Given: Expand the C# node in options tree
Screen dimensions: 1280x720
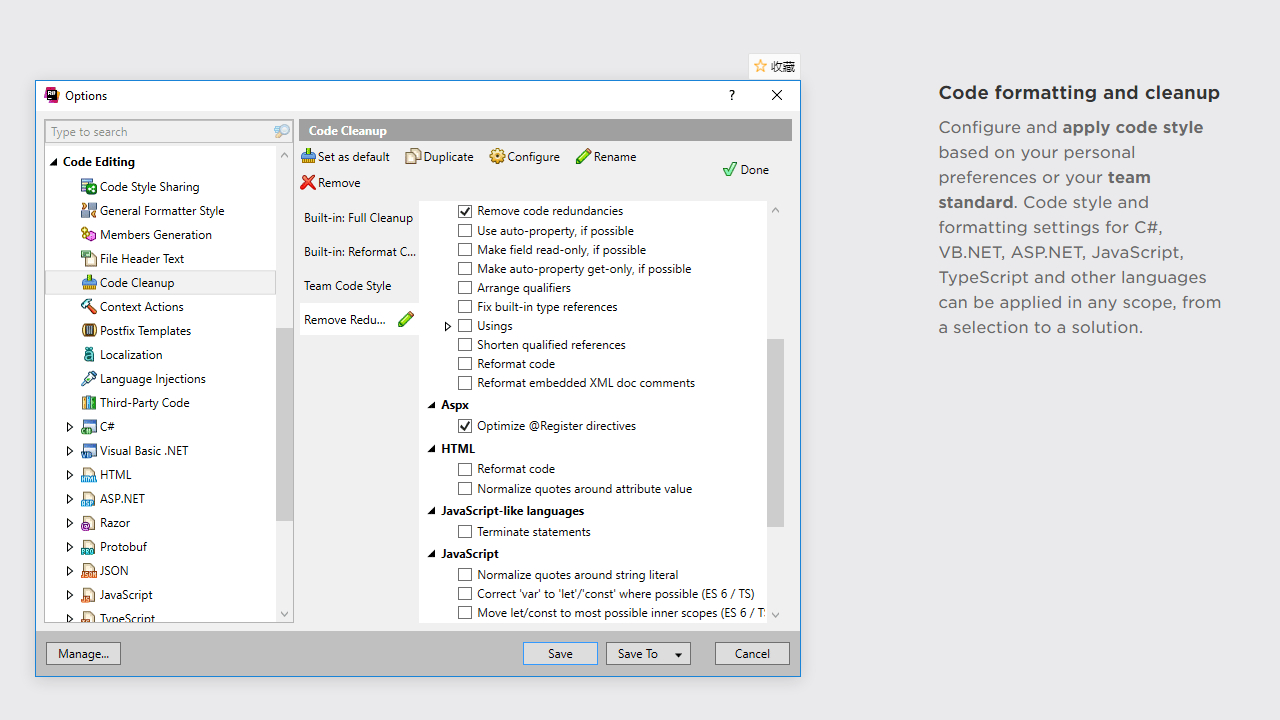Looking at the screenshot, I should pos(70,427).
